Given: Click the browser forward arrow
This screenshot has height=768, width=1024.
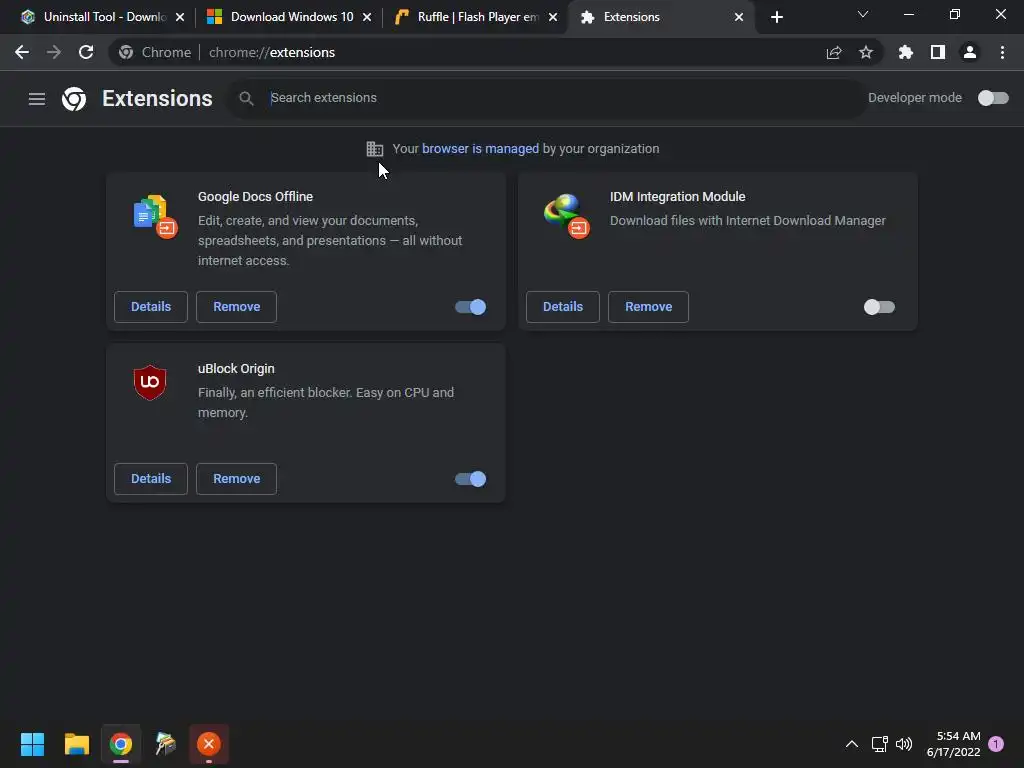Looking at the screenshot, I should [x=54, y=52].
